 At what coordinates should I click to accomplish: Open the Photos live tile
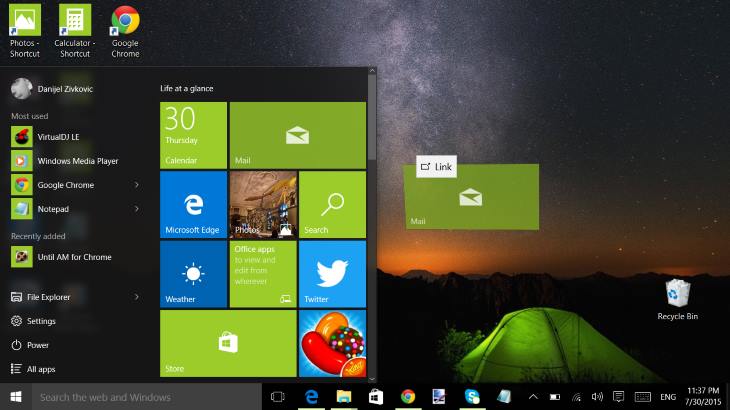coord(263,204)
